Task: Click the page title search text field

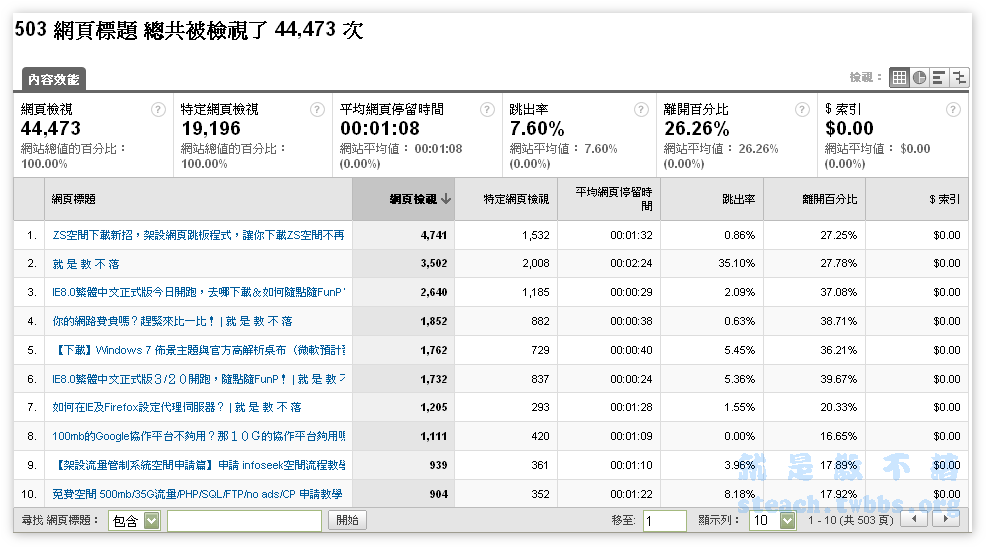Action: [244, 521]
